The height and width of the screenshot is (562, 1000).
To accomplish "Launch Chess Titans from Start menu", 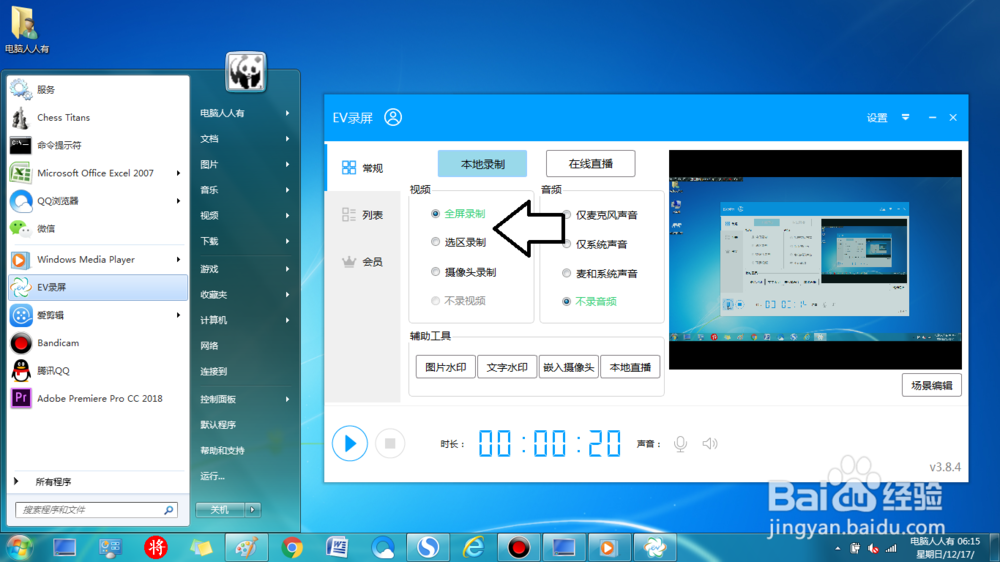I will (x=98, y=117).
